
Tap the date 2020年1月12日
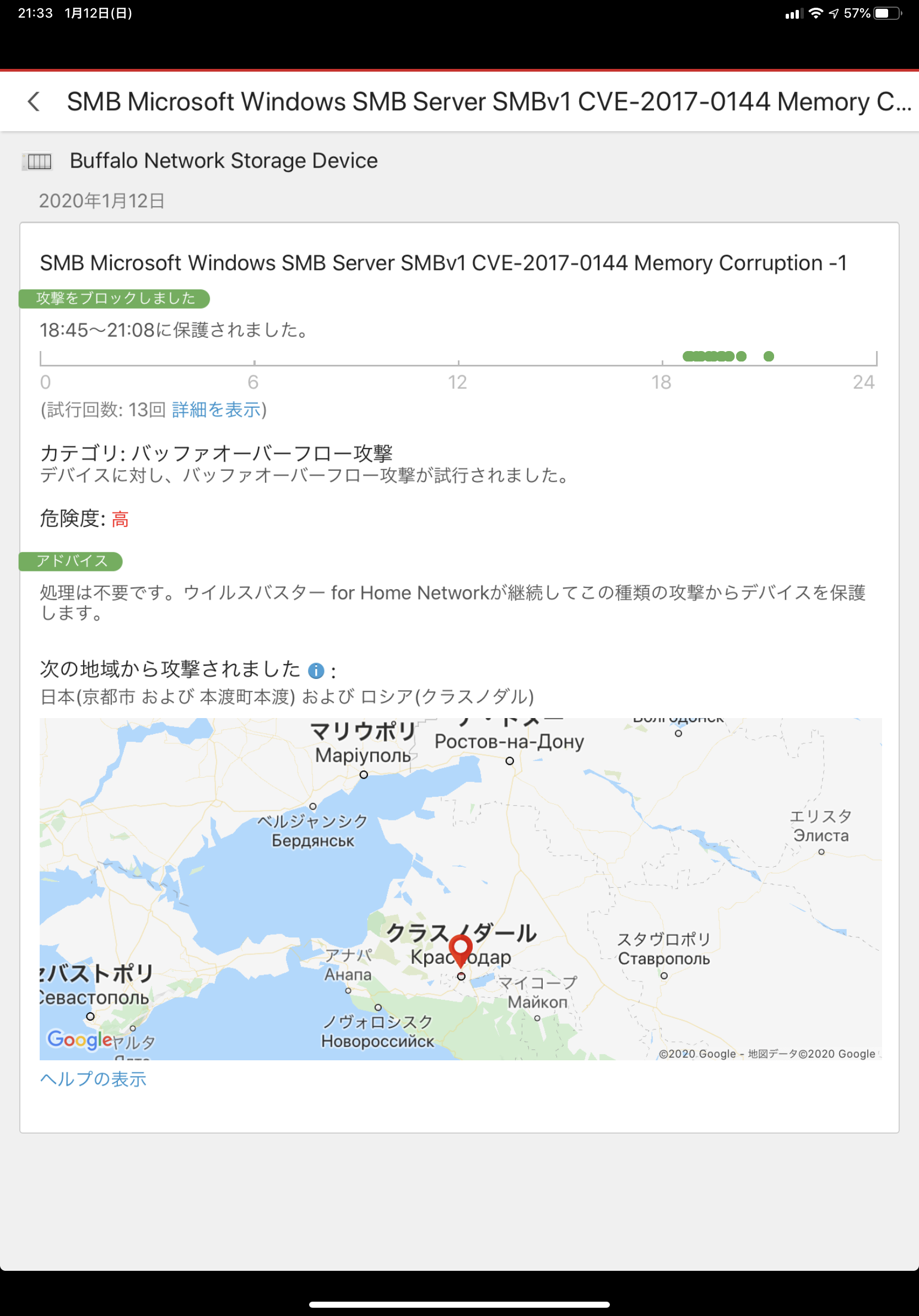(101, 201)
